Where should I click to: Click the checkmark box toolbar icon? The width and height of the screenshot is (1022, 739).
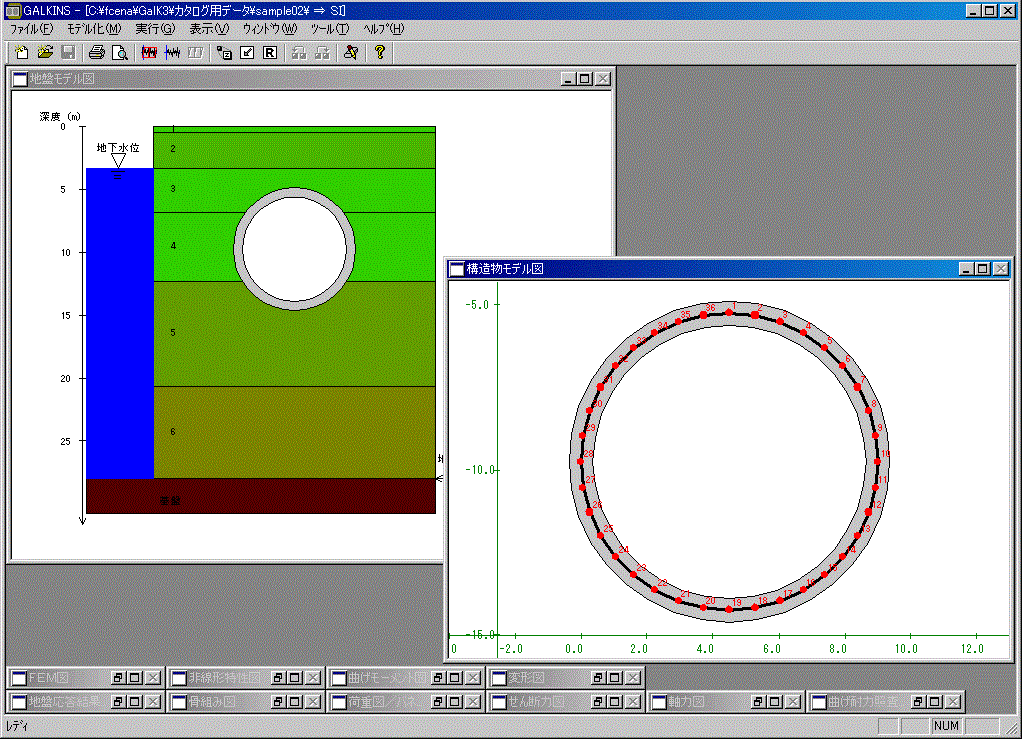click(x=247, y=52)
